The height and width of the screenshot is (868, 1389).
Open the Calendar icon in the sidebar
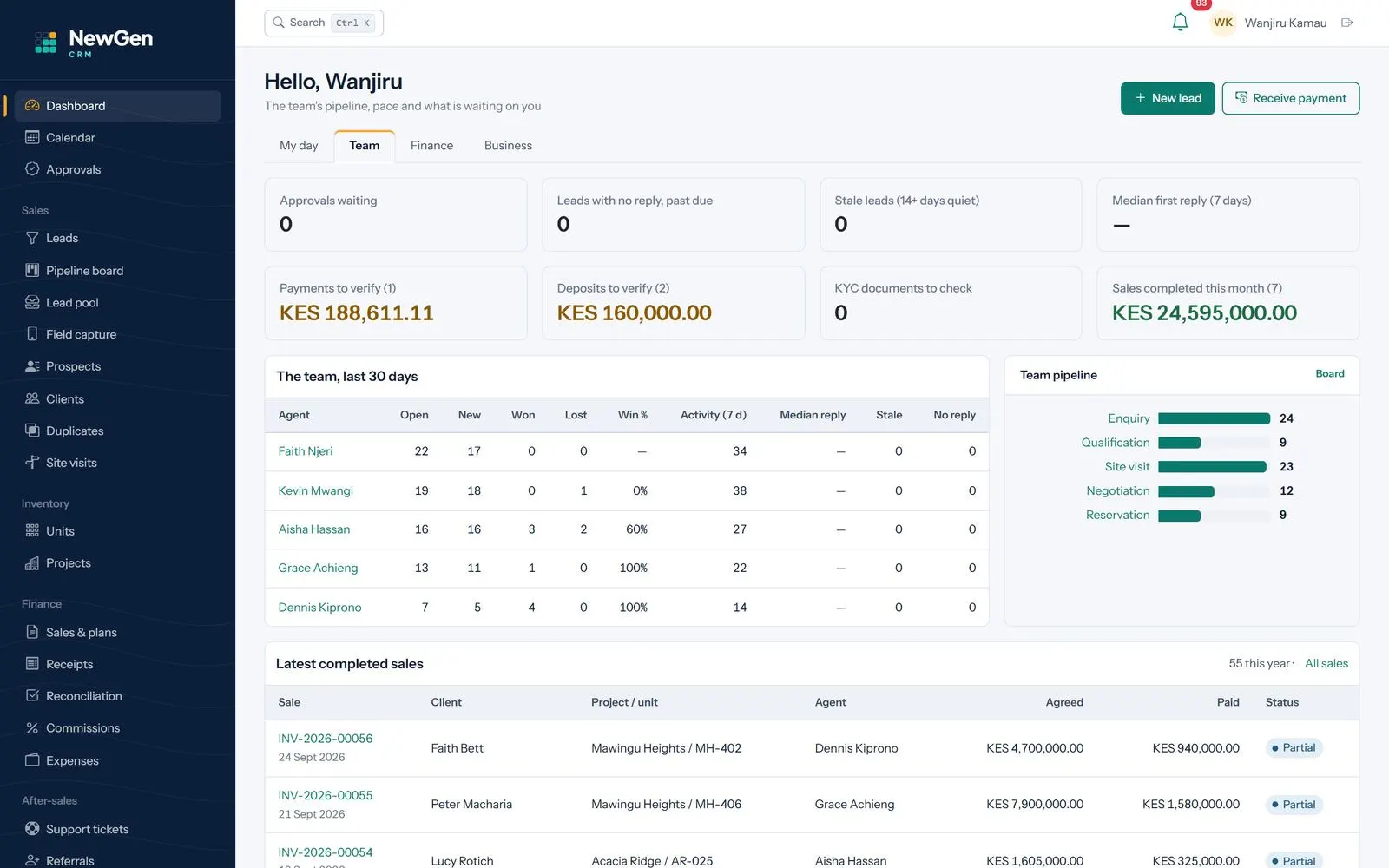coord(32,137)
